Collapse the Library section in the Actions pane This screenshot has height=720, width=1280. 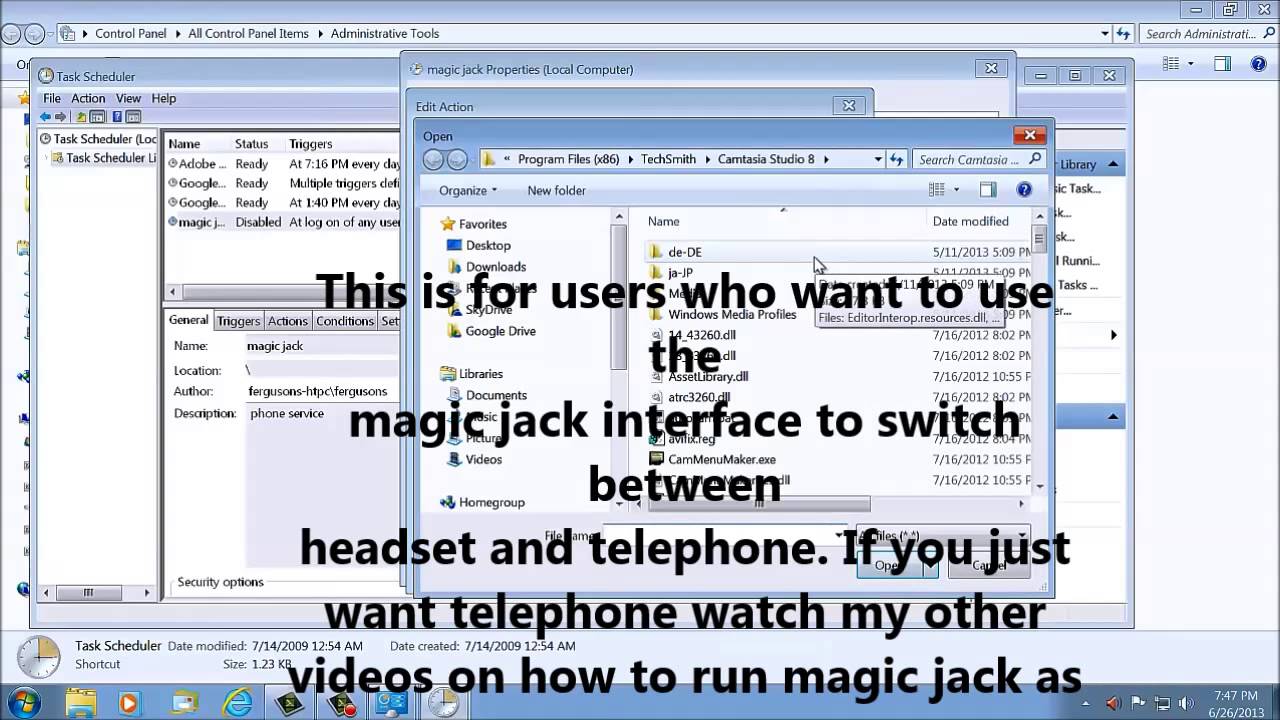pyautogui.click(x=1113, y=164)
